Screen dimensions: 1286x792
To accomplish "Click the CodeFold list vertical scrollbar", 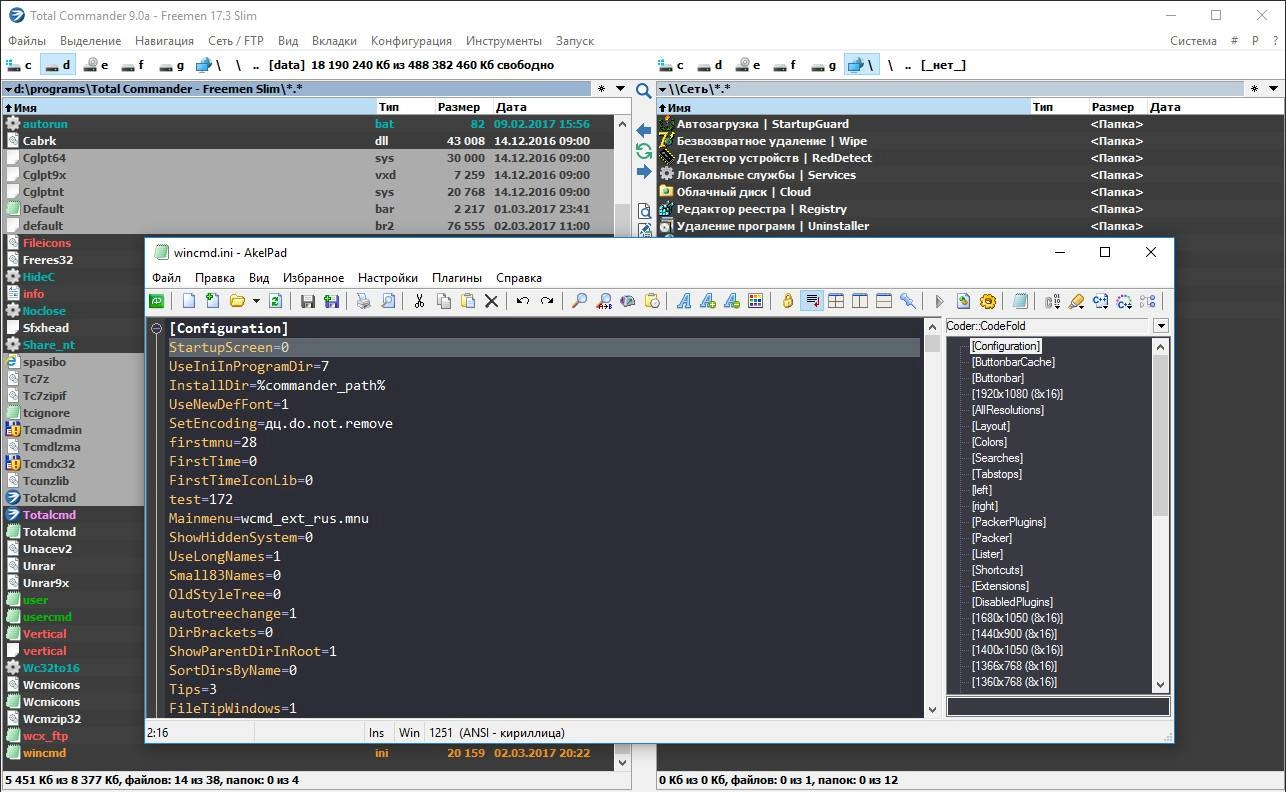I will (x=1161, y=515).
